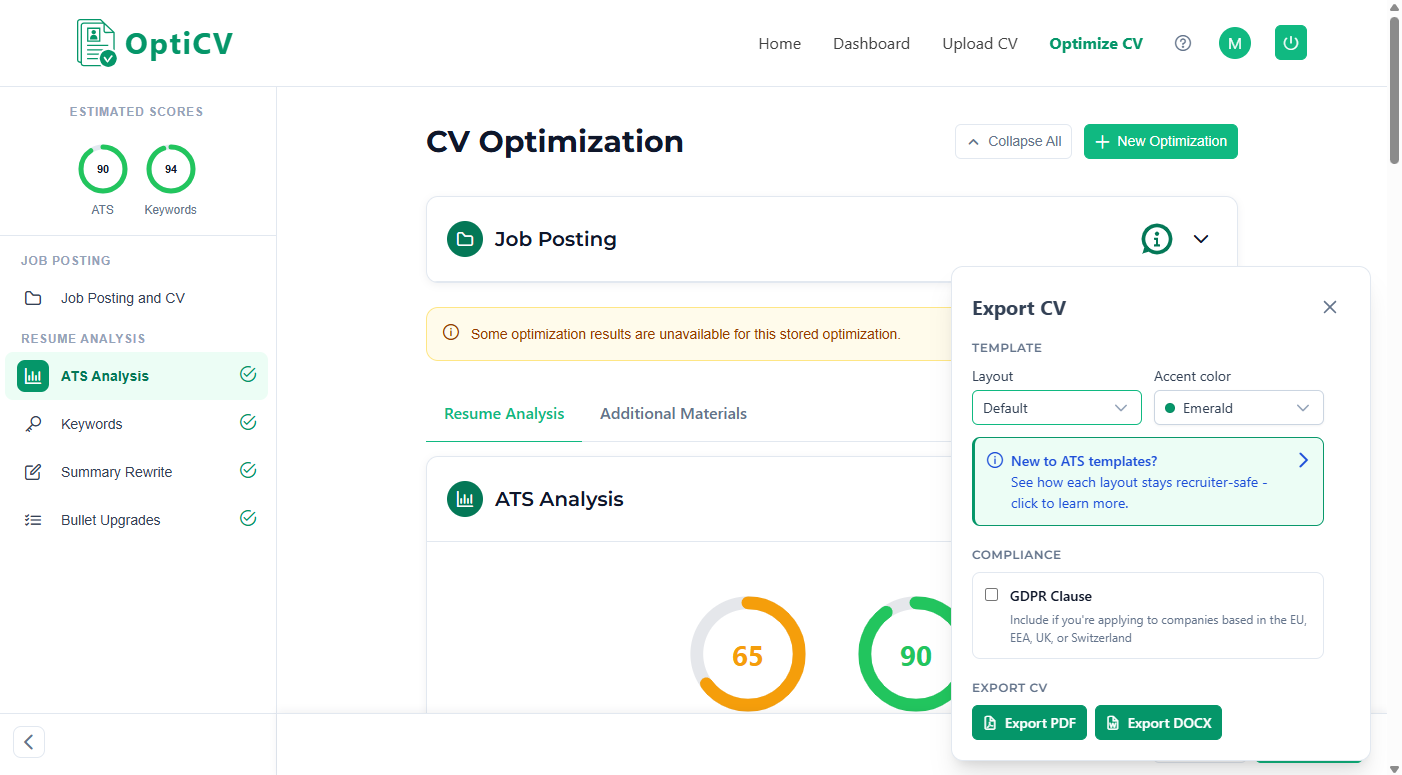Open the Accent color Emerald dropdown
This screenshot has width=1402, height=775.
(1239, 408)
